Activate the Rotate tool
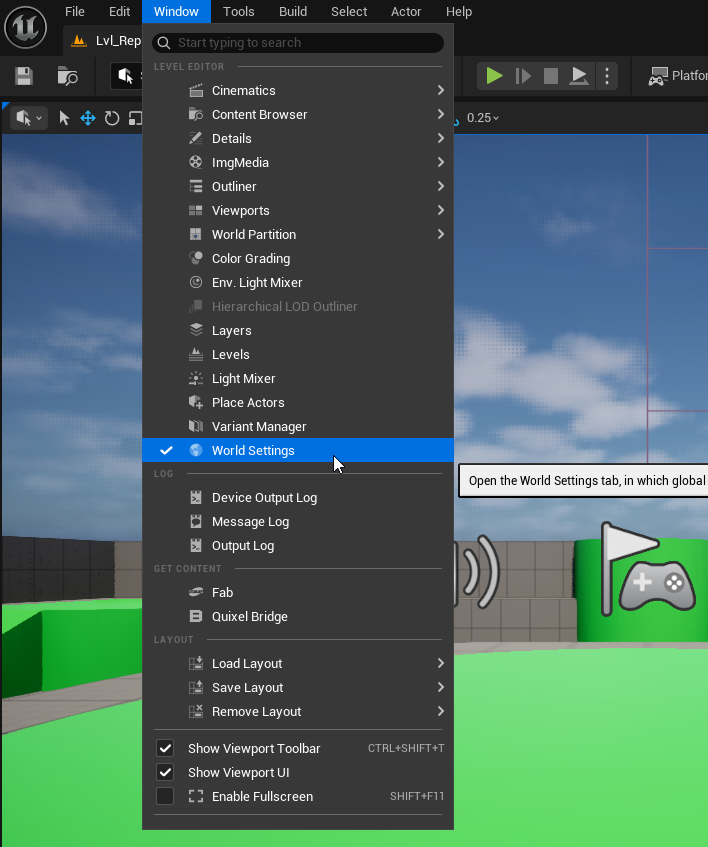708x847 pixels. [x=112, y=118]
